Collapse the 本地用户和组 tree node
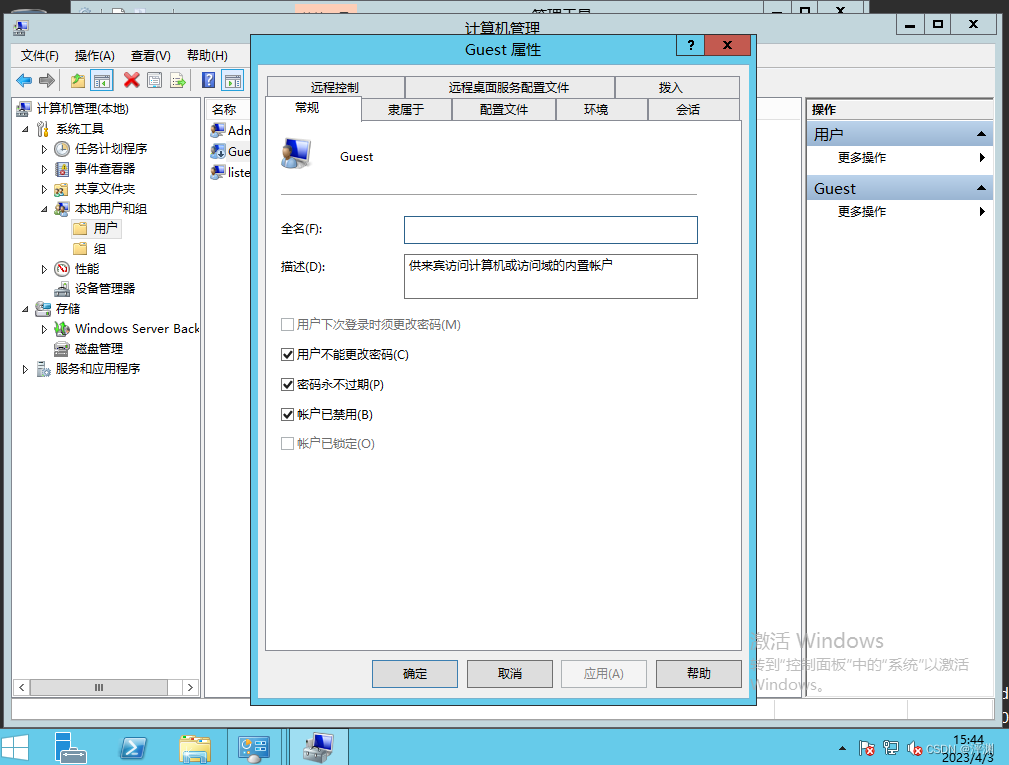Screen dimensions: 1009x765 pyautogui.click(x=44, y=209)
